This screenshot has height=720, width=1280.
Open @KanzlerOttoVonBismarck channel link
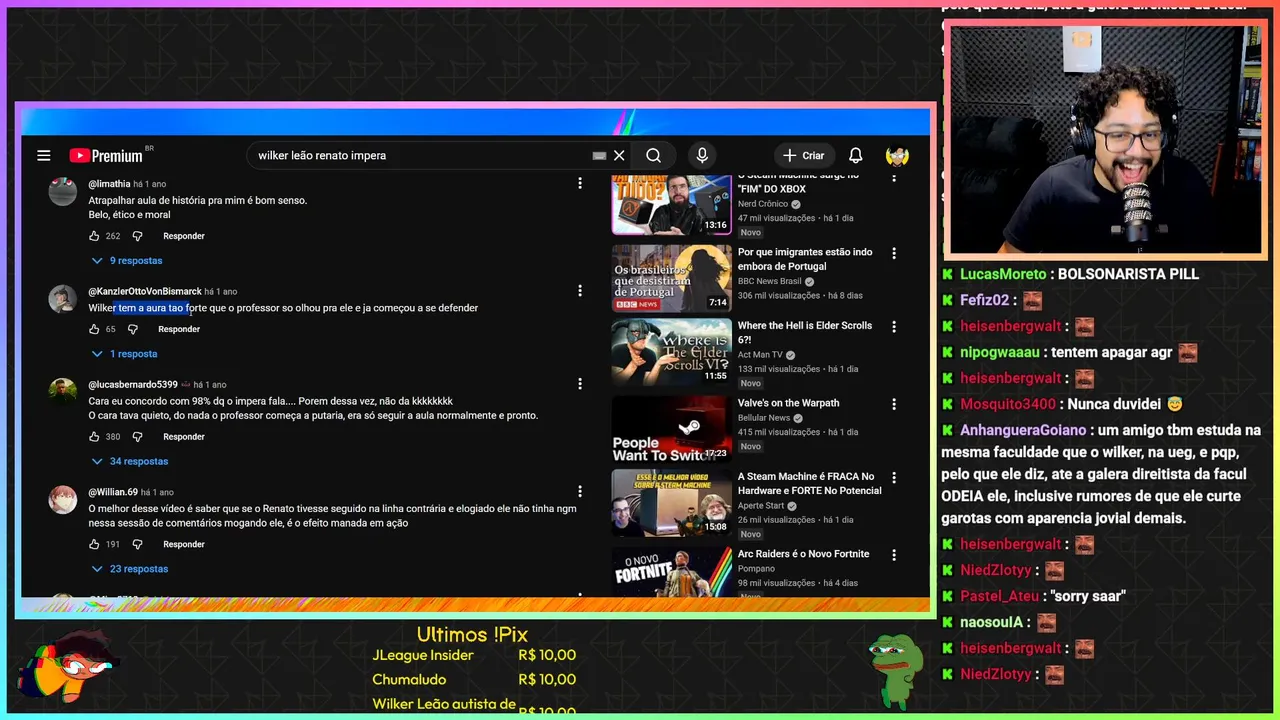click(x=145, y=291)
